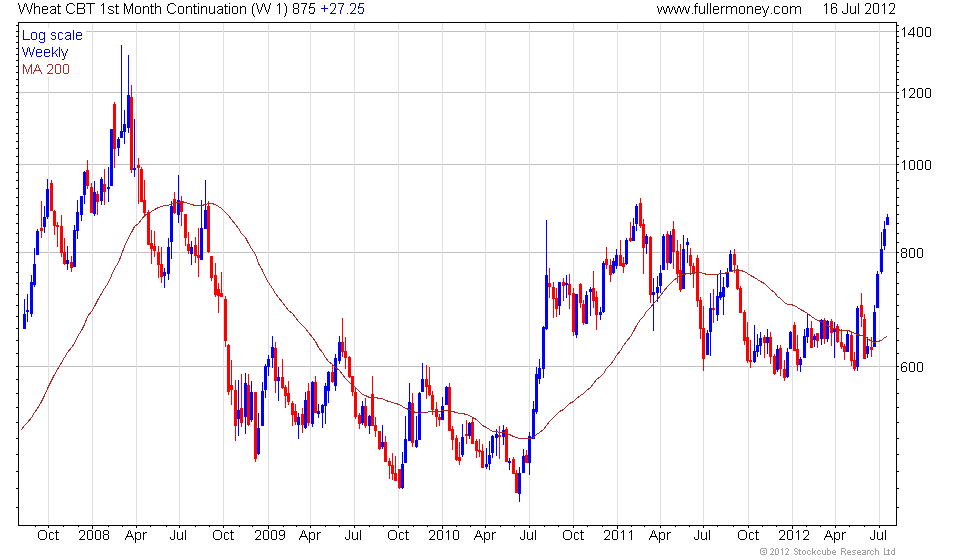Screen dimensions: 980x560
Task: Click the last candlestick at the July 2012 high
Action: tap(887, 219)
